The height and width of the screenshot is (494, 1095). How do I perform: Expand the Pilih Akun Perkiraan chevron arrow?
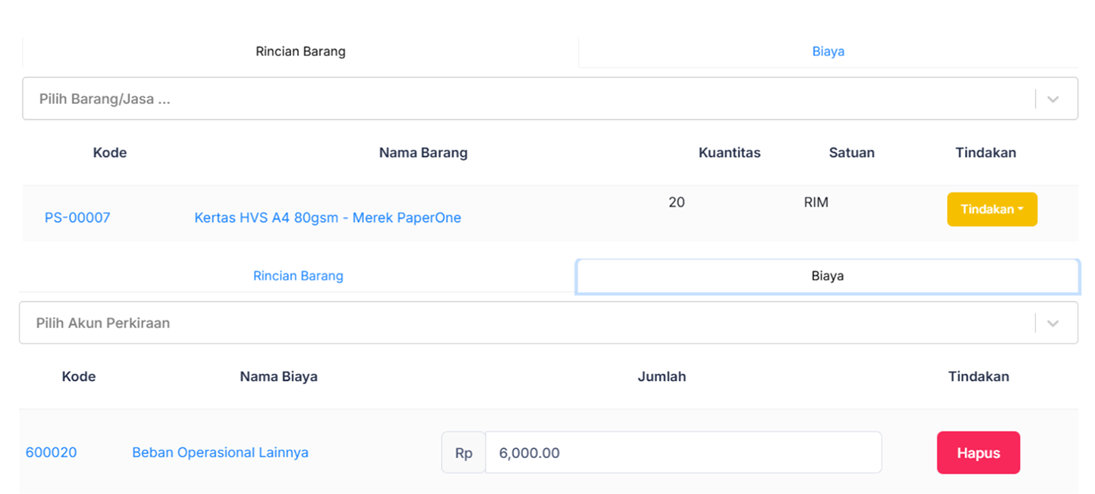coord(1052,323)
